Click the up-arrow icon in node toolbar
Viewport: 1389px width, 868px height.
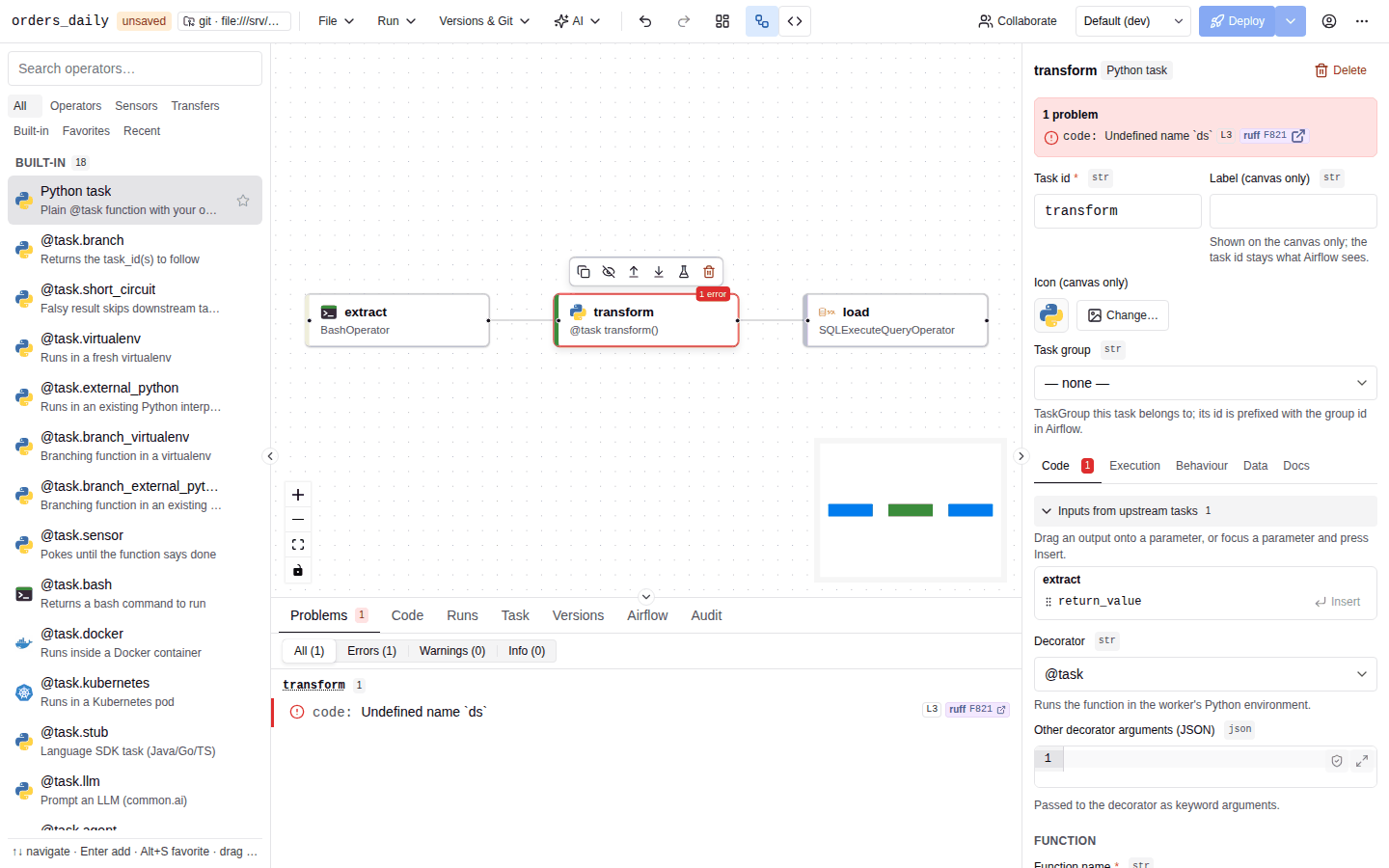coord(634,272)
